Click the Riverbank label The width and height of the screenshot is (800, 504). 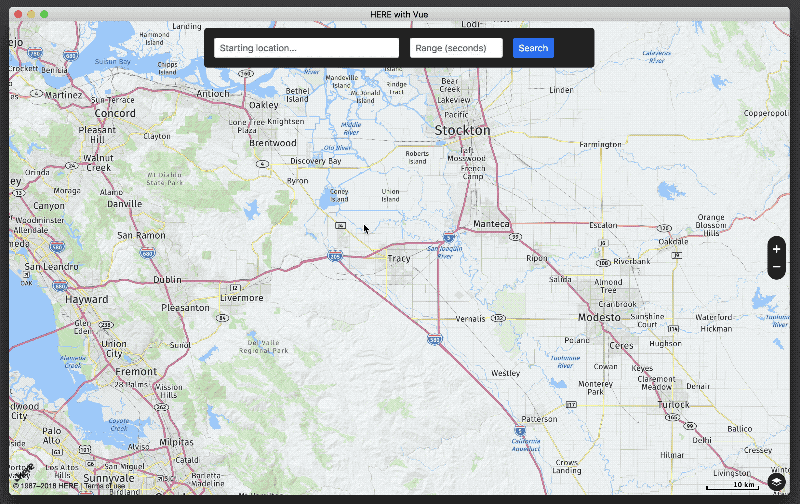tap(632, 261)
